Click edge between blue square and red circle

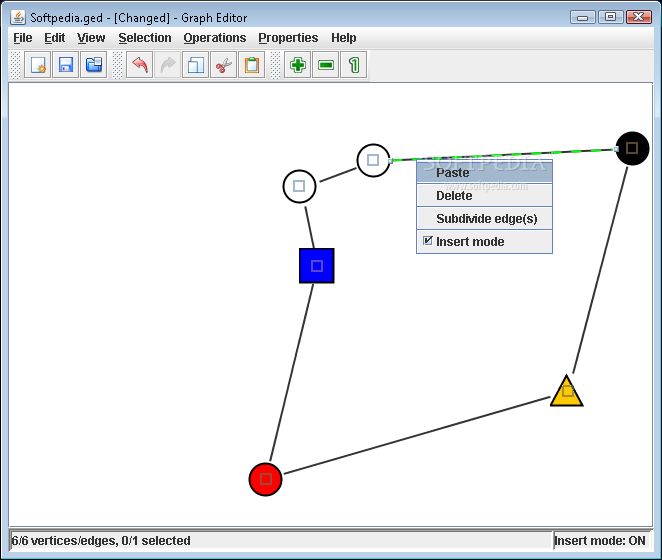[x=292, y=372]
